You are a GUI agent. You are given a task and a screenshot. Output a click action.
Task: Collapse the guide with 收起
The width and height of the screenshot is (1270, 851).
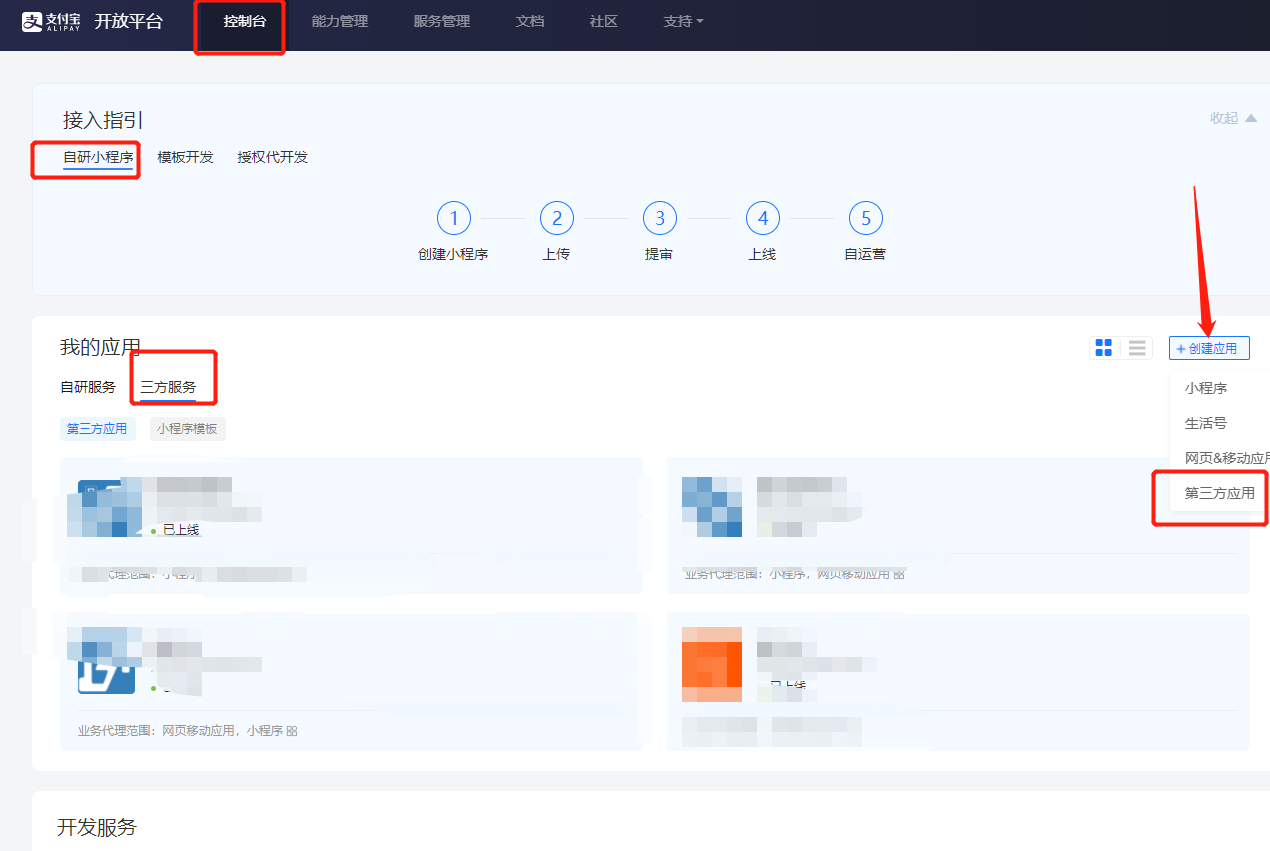pos(1233,118)
